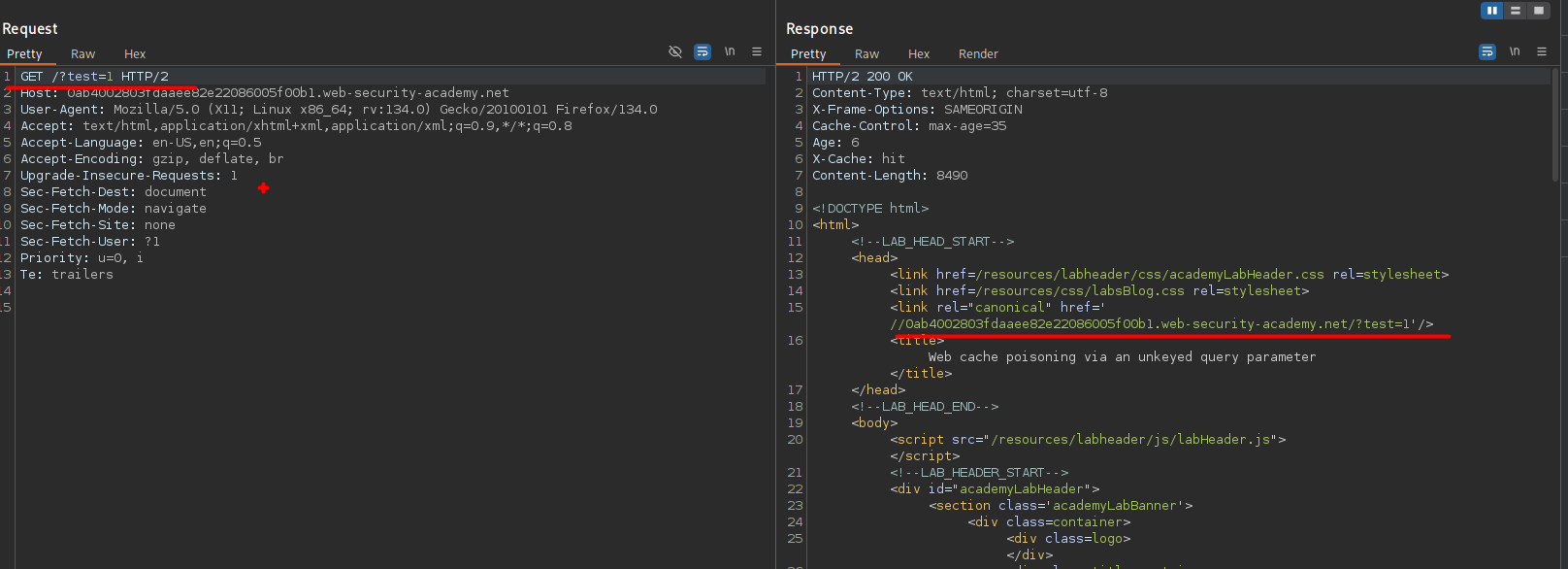Image resolution: width=1568 pixels, height=569 pixels.
Task: Click the Host header line in request
Action: [x=265, y=93]
